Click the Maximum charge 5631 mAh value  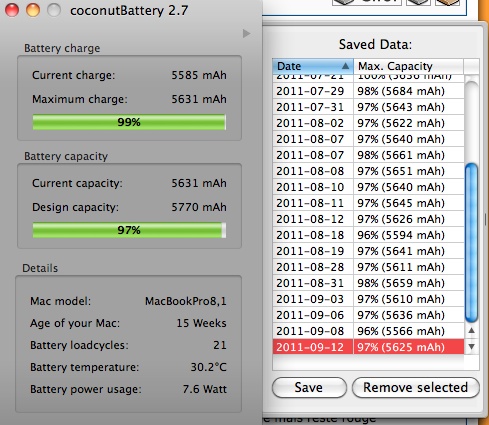[x=199, y=99]
